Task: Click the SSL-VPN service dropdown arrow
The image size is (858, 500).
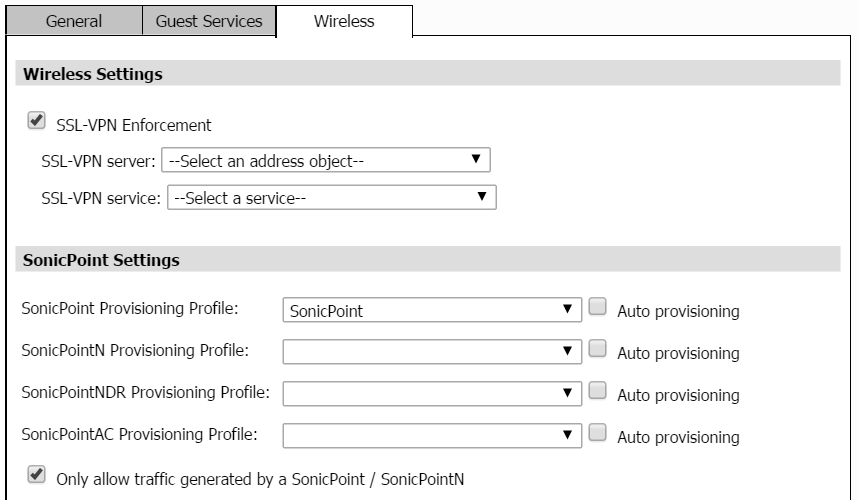Action: coord(482,196)
